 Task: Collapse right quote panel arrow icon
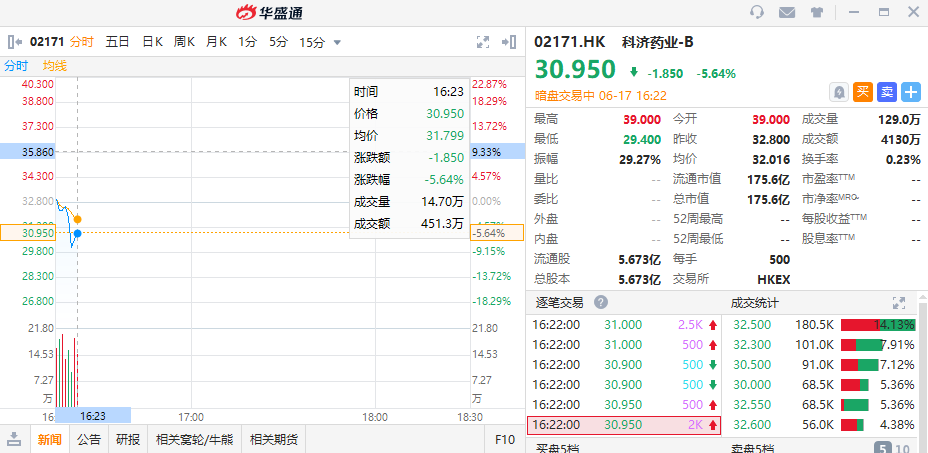(x=508, y=42)
